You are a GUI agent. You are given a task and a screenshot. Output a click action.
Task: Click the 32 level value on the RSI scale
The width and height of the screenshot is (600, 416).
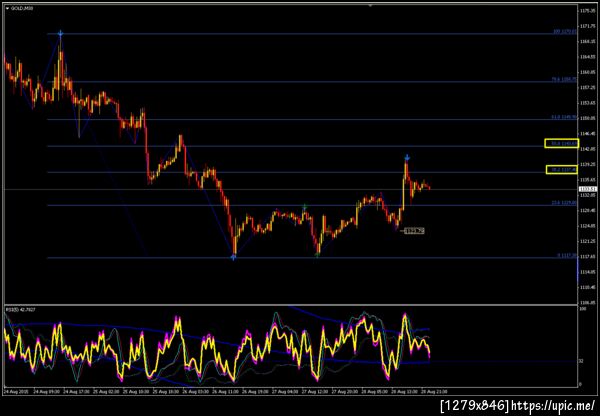pos(583,361)
